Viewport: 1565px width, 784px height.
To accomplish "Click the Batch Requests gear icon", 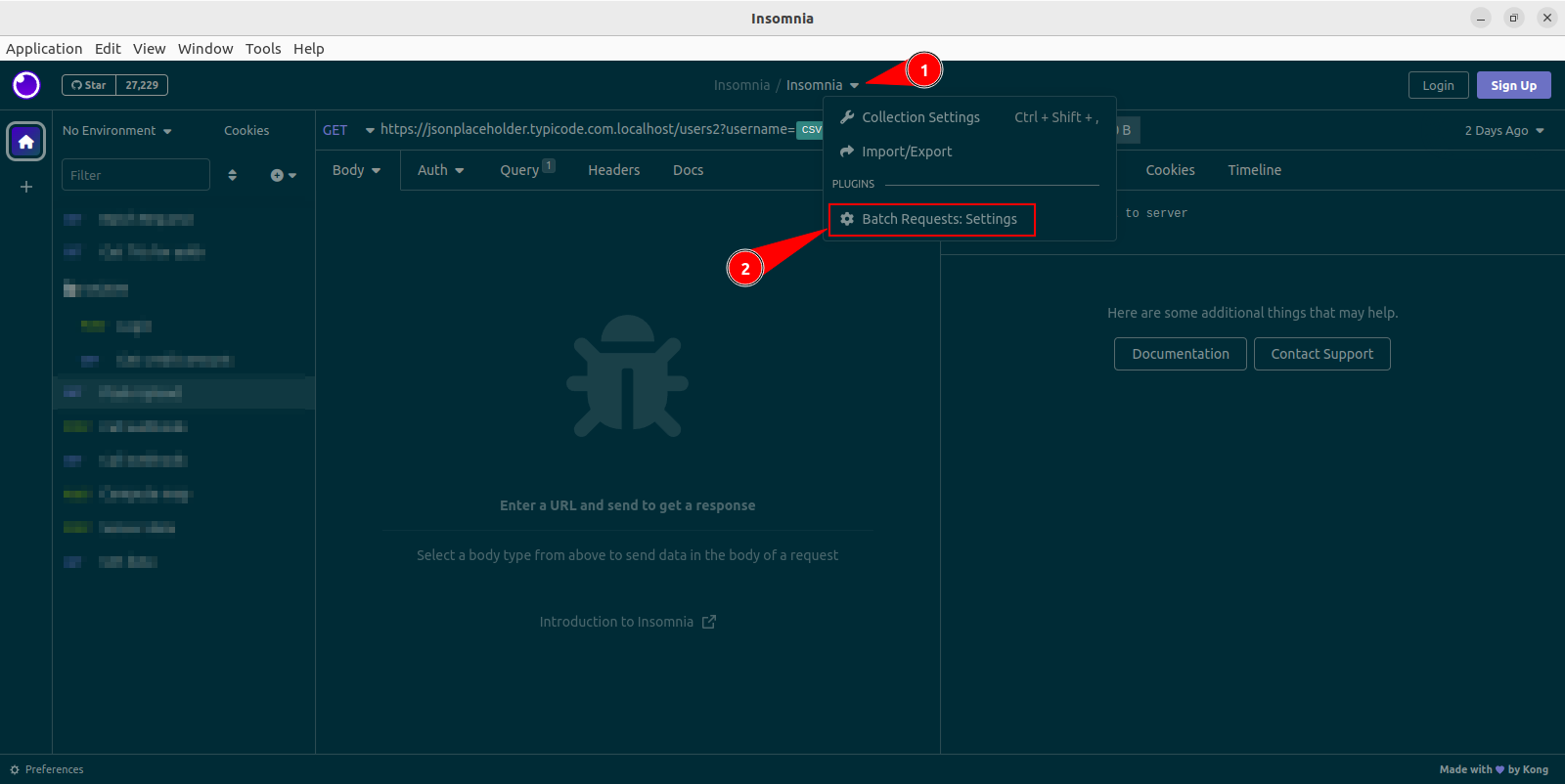I will [847, 219].
